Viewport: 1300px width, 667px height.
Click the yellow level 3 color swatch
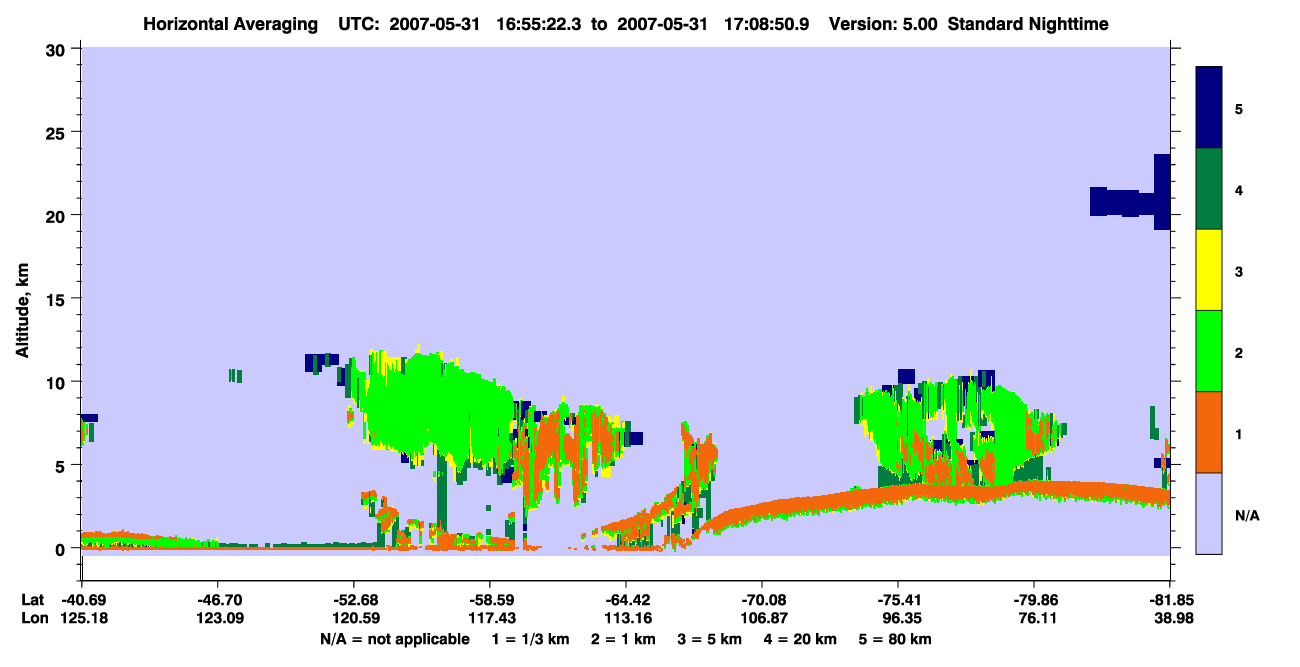point(1209,270)
